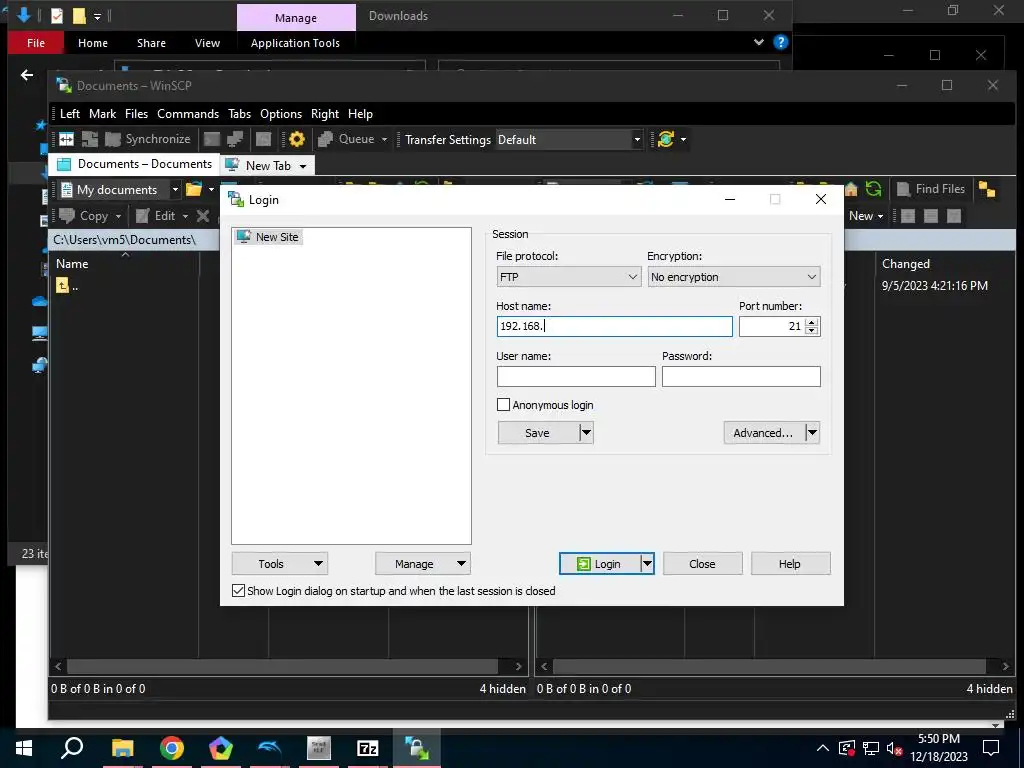Click the back arrow in the Downloads Explorer window
The image size is (1024, 768).
click(x=27, y=75)
